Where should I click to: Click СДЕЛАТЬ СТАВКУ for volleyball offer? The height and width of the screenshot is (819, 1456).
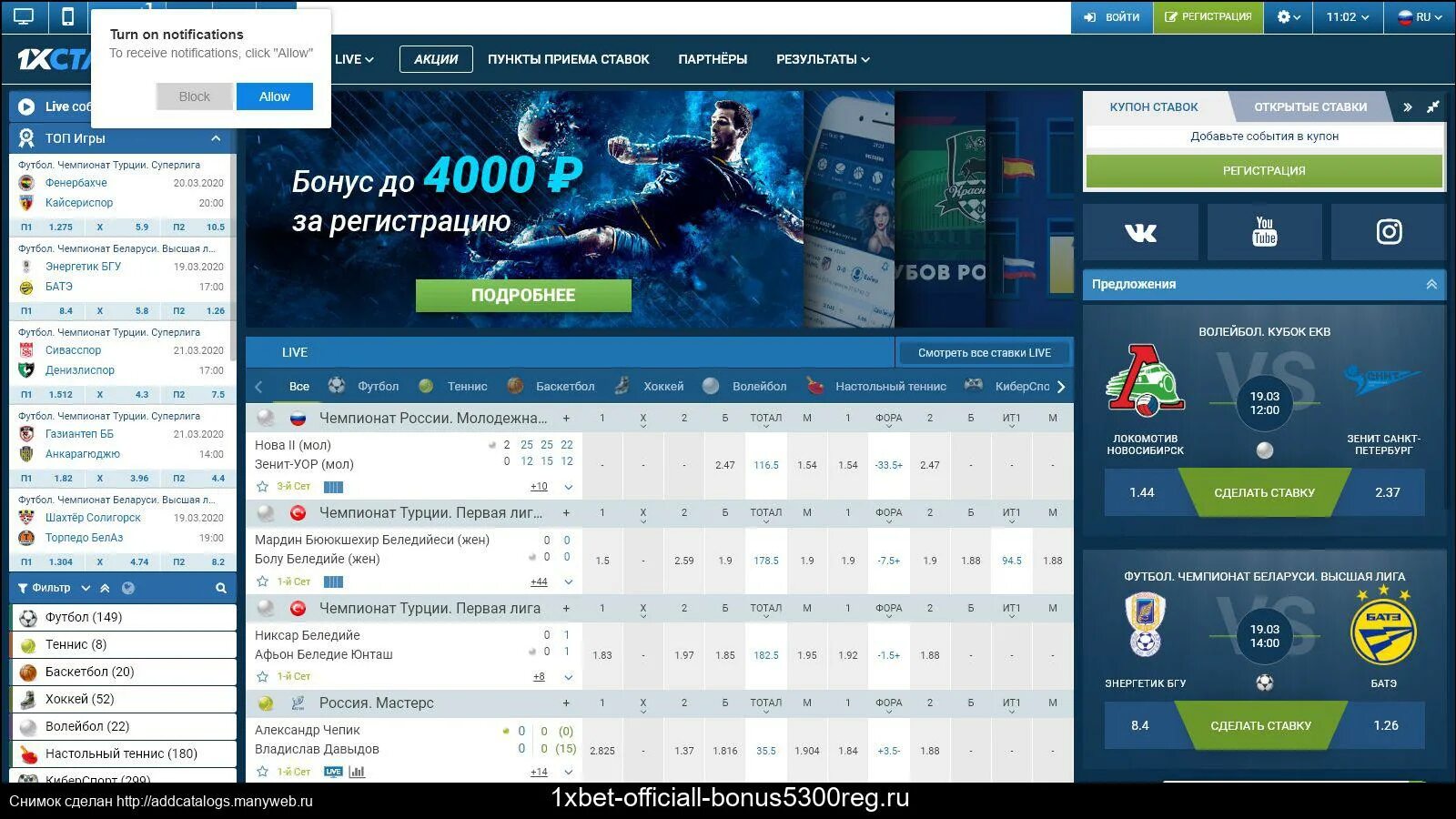tap(1264, 492)
